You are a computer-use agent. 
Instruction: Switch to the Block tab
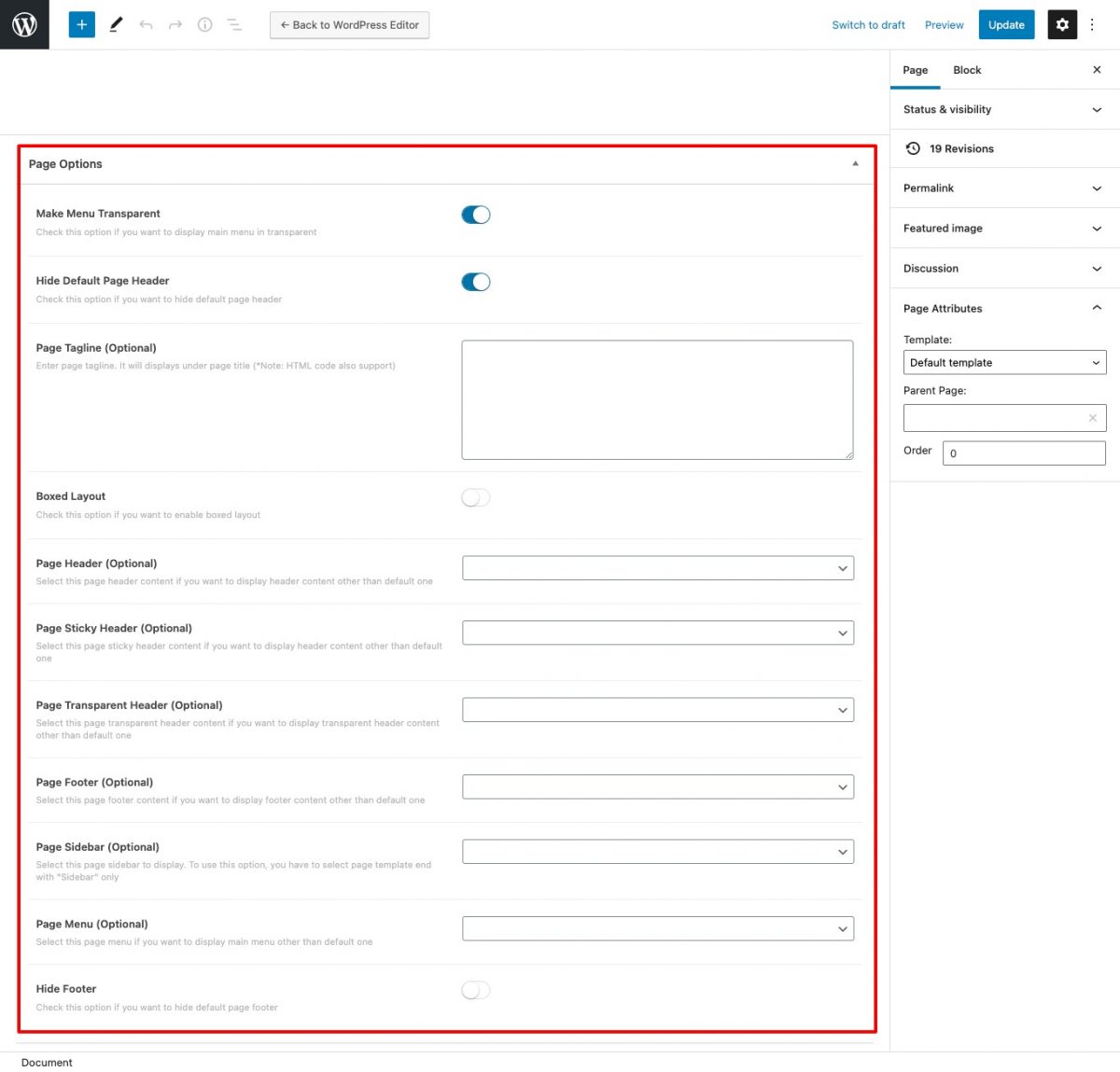[967, 70]
